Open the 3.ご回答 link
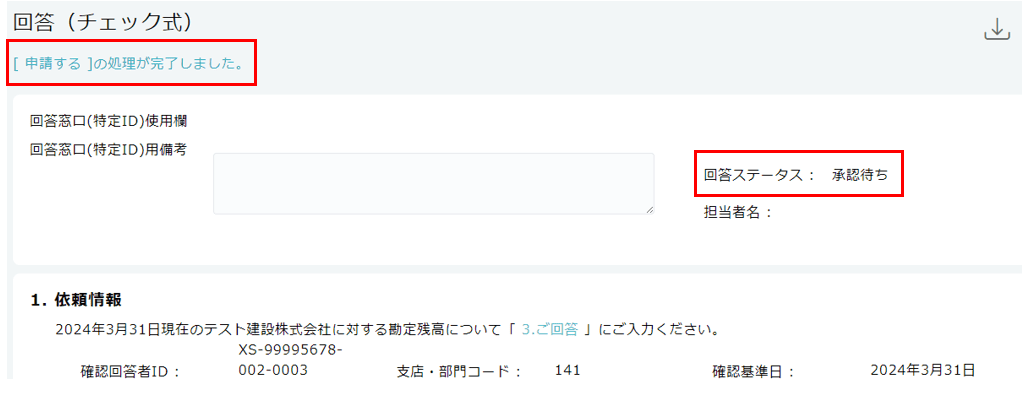Viewport: 1022px width, 410px height. pos(549,330)
